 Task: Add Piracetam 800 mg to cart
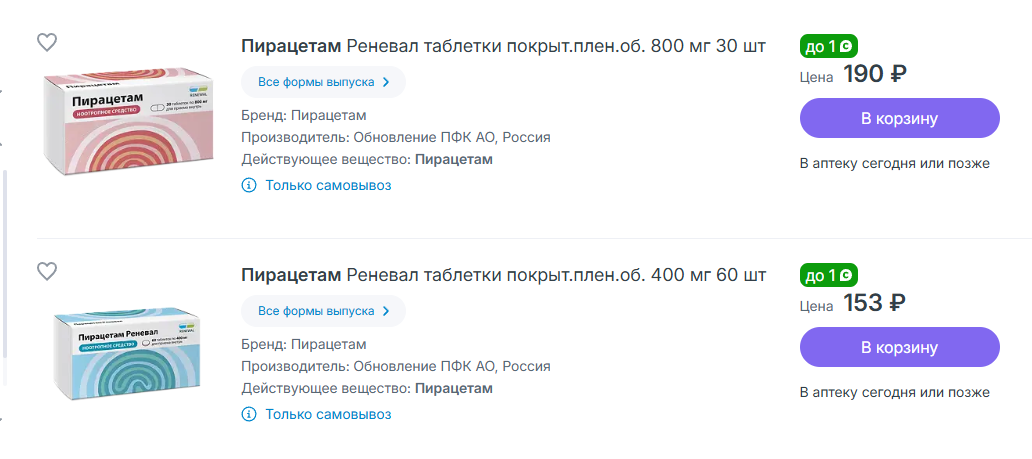(899, 118)
